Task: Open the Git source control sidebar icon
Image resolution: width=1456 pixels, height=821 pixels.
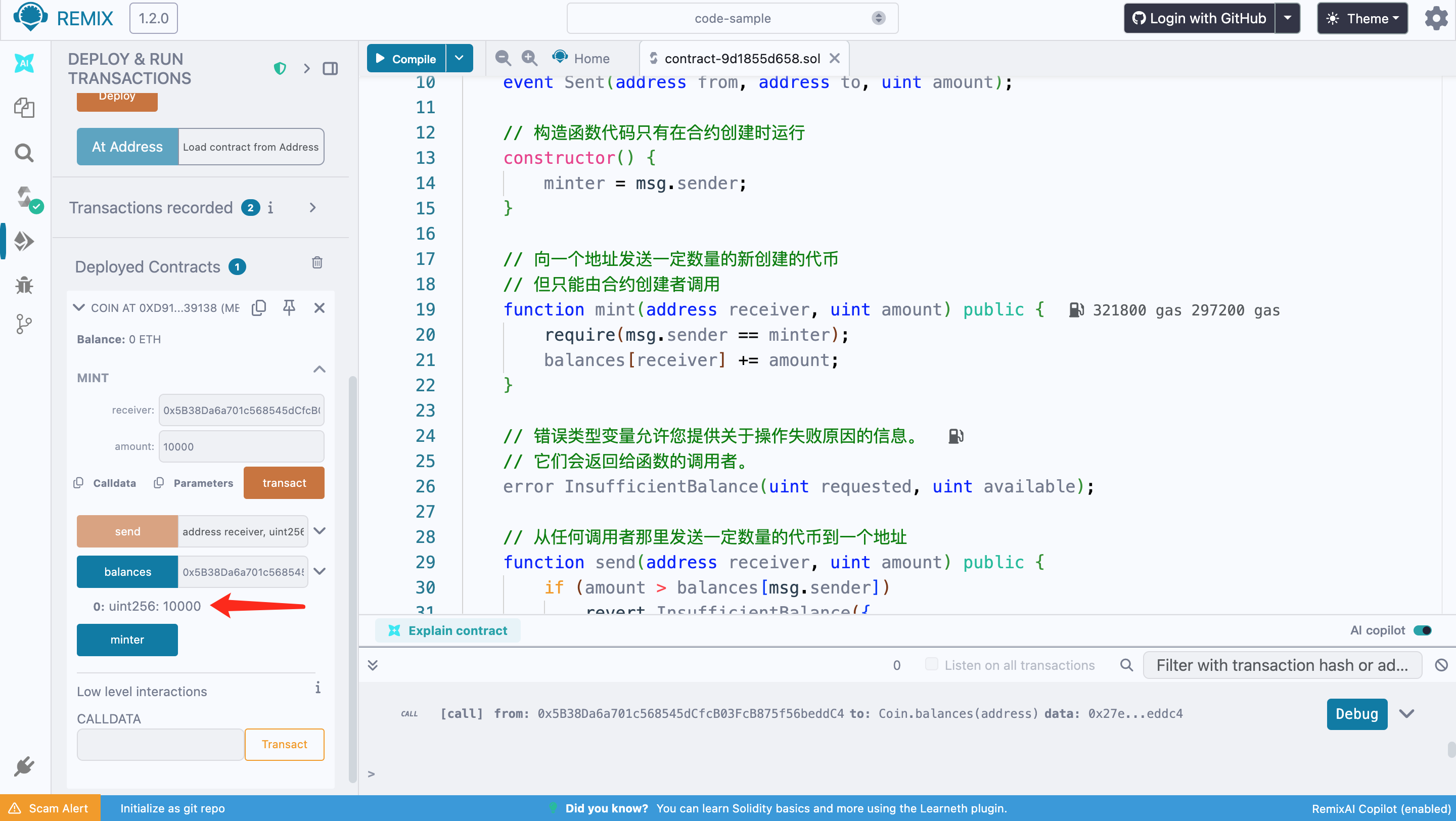Action: (24, 325)
